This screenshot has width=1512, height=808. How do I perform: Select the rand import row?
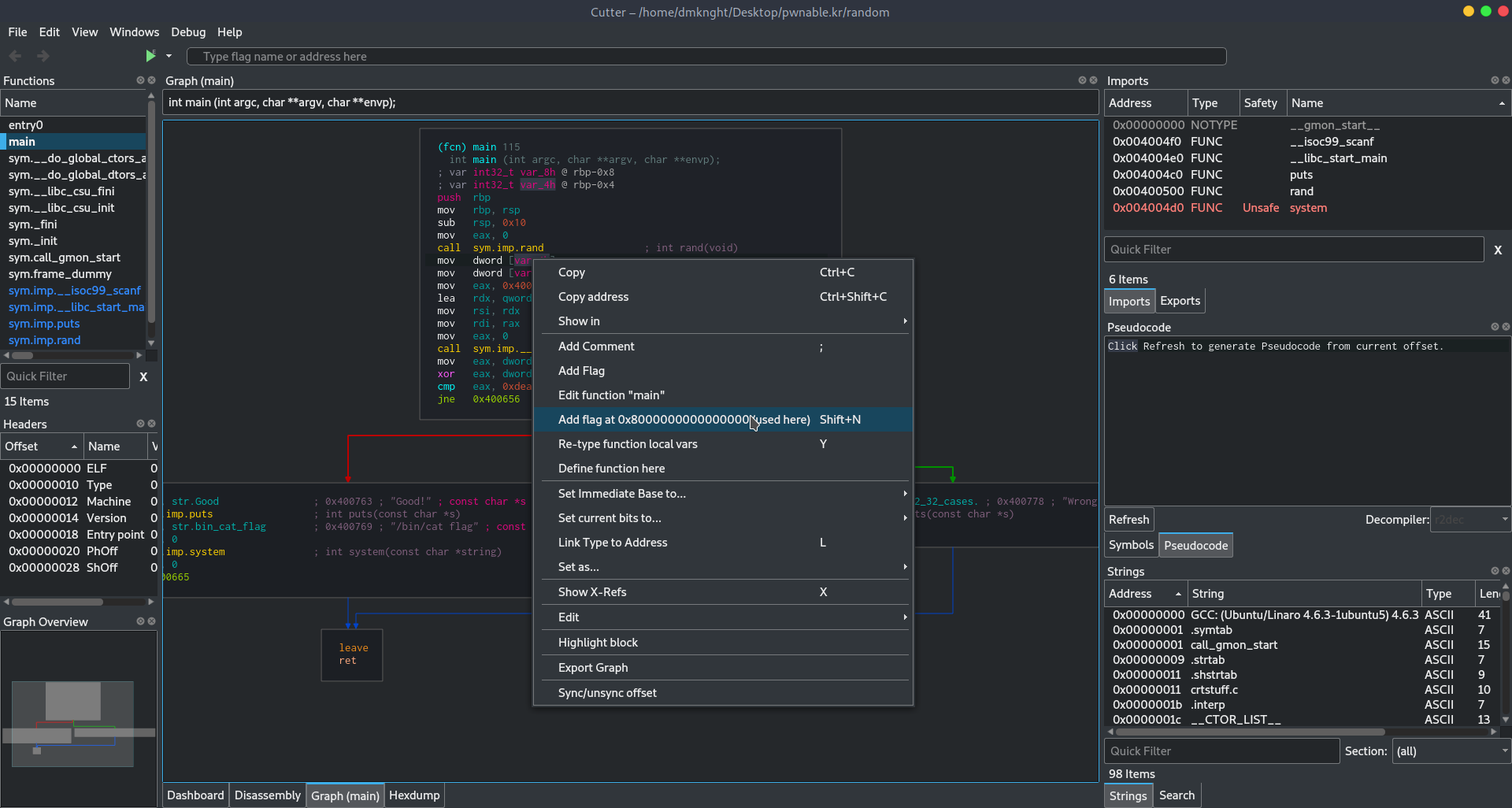1306,191
